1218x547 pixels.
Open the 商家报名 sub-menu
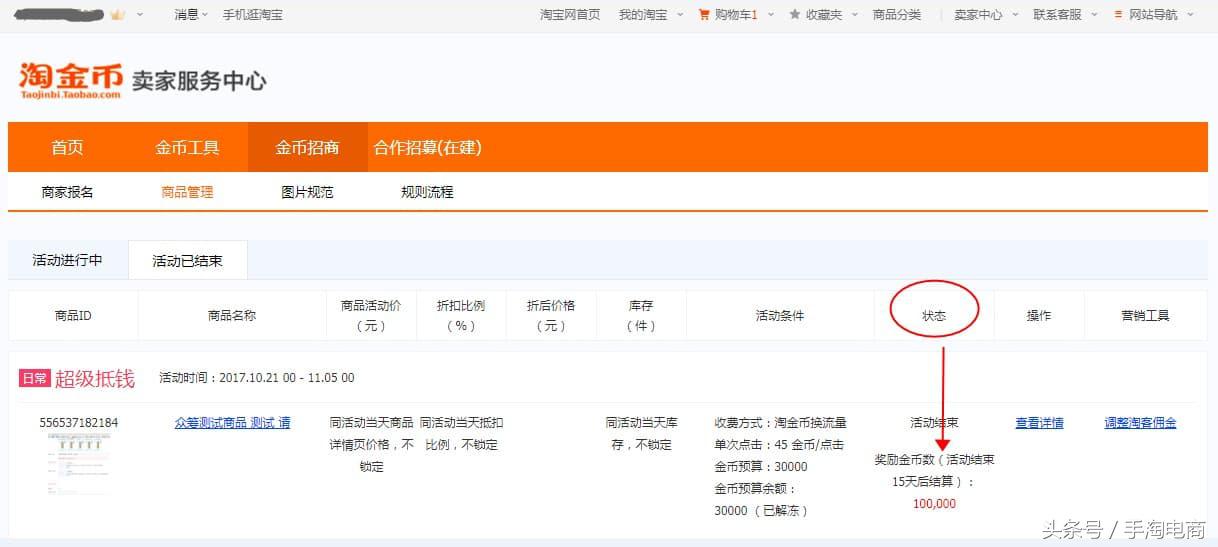pos(67,192)
